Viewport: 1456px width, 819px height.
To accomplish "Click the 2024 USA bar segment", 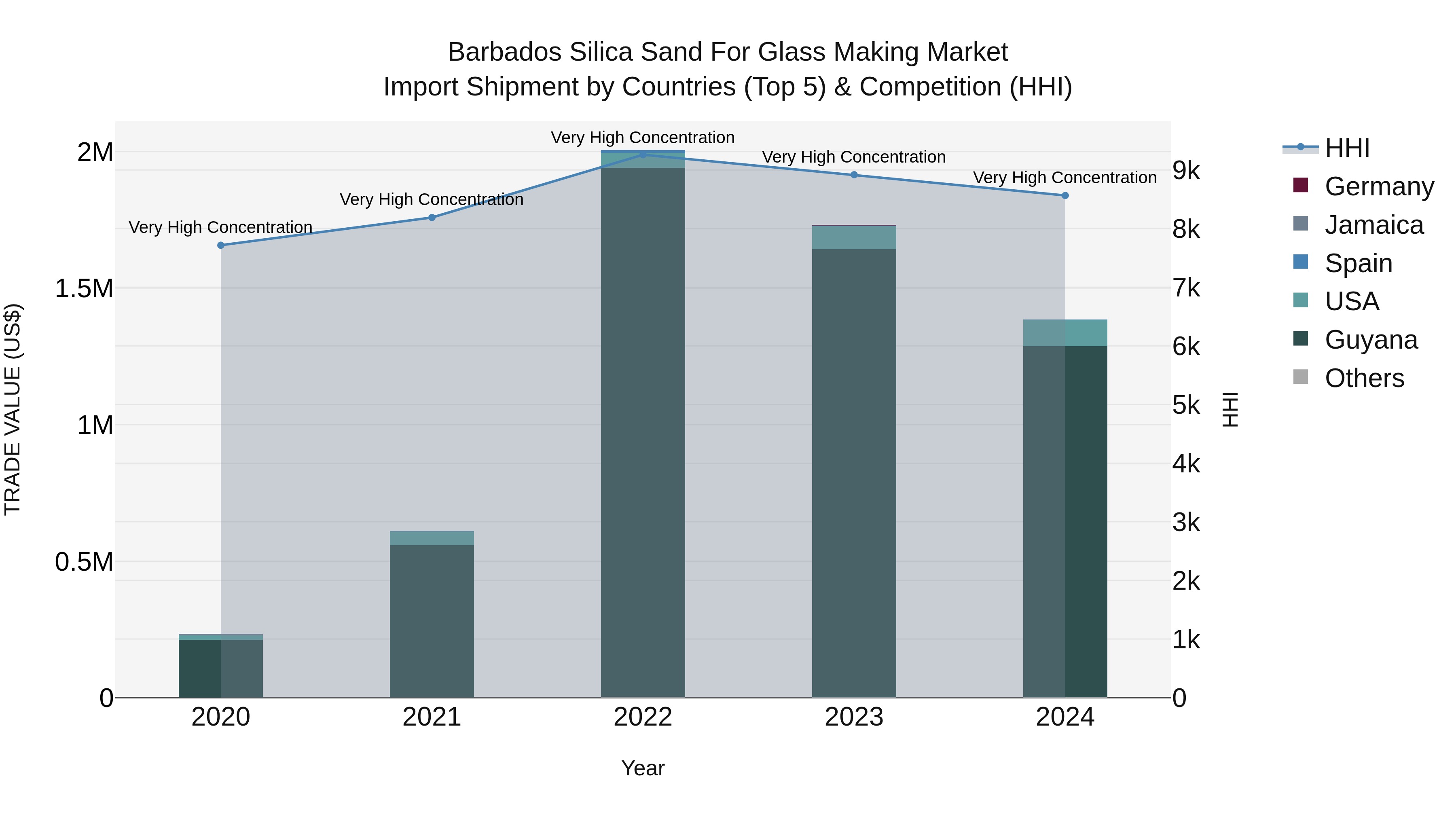I will 1065,333.
